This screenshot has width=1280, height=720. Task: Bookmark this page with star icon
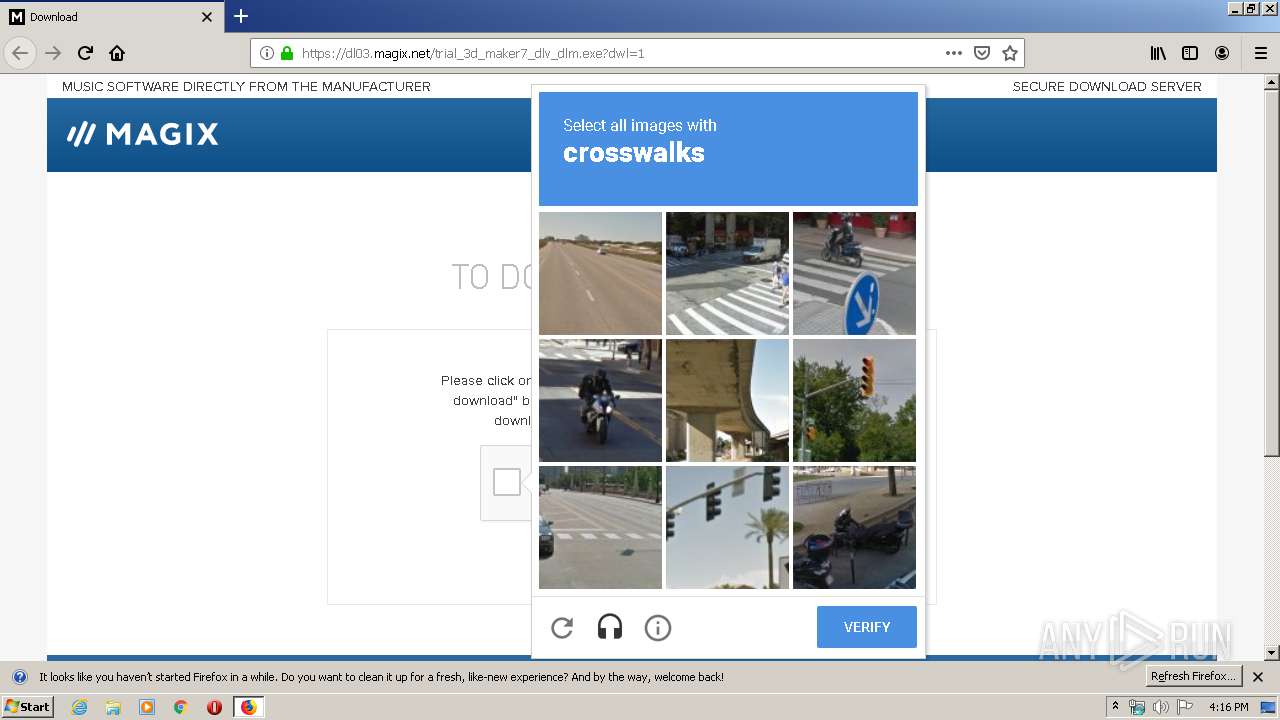tap(1010, 53)
